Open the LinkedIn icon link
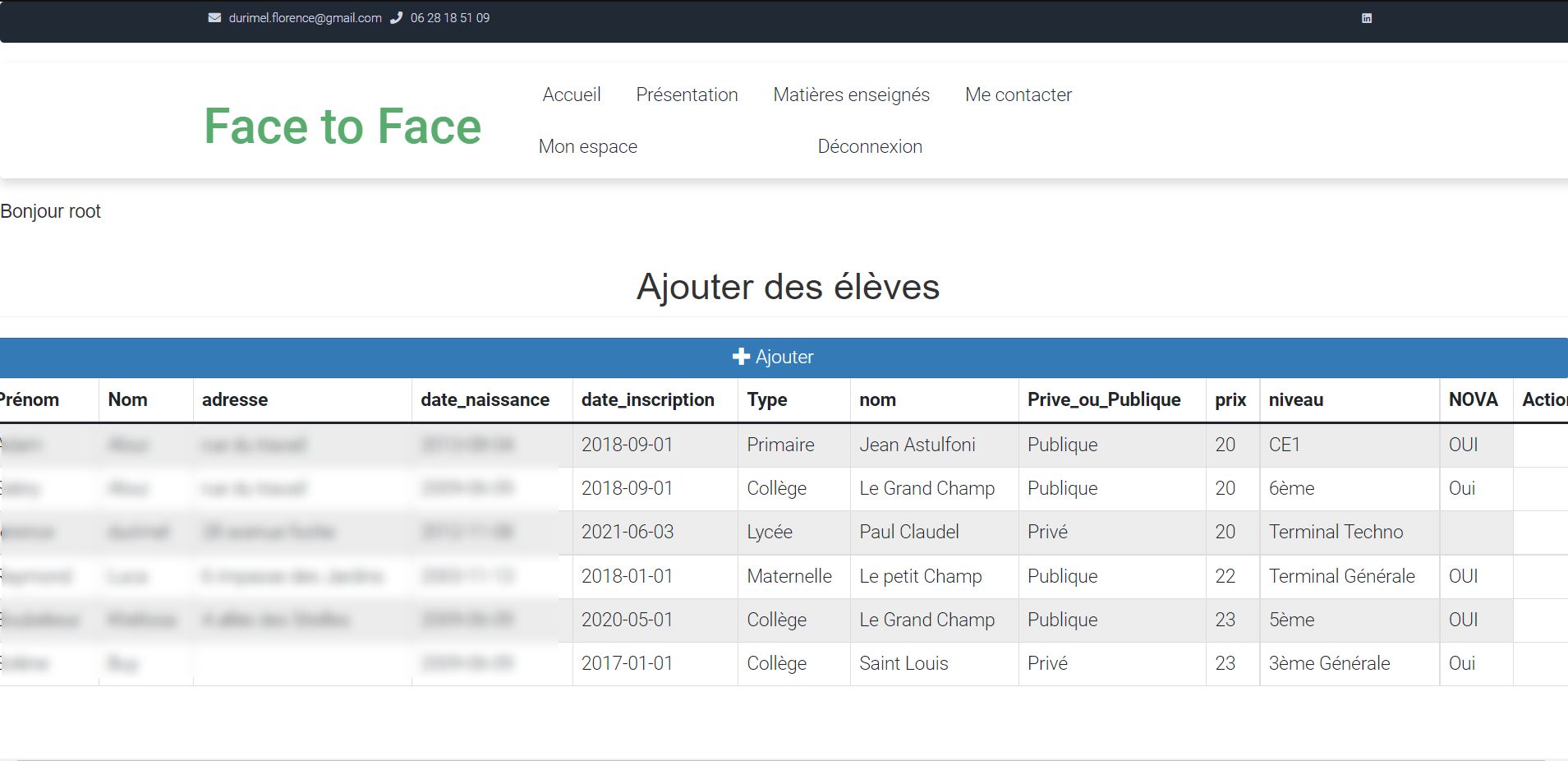This screenshot has height=761, width=1568. (x=1367, y=18)
